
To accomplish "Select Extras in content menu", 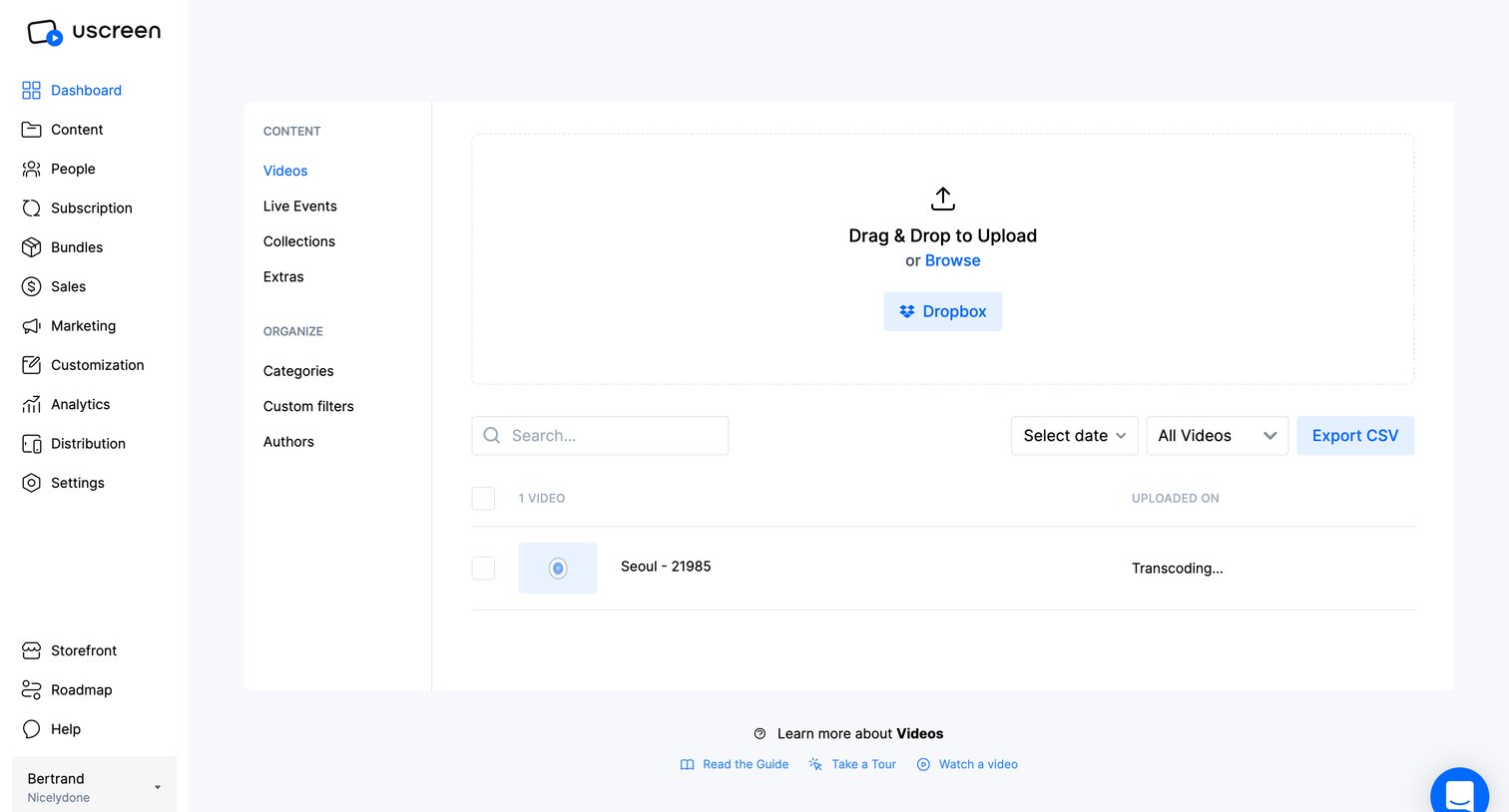I will point(283,277).
